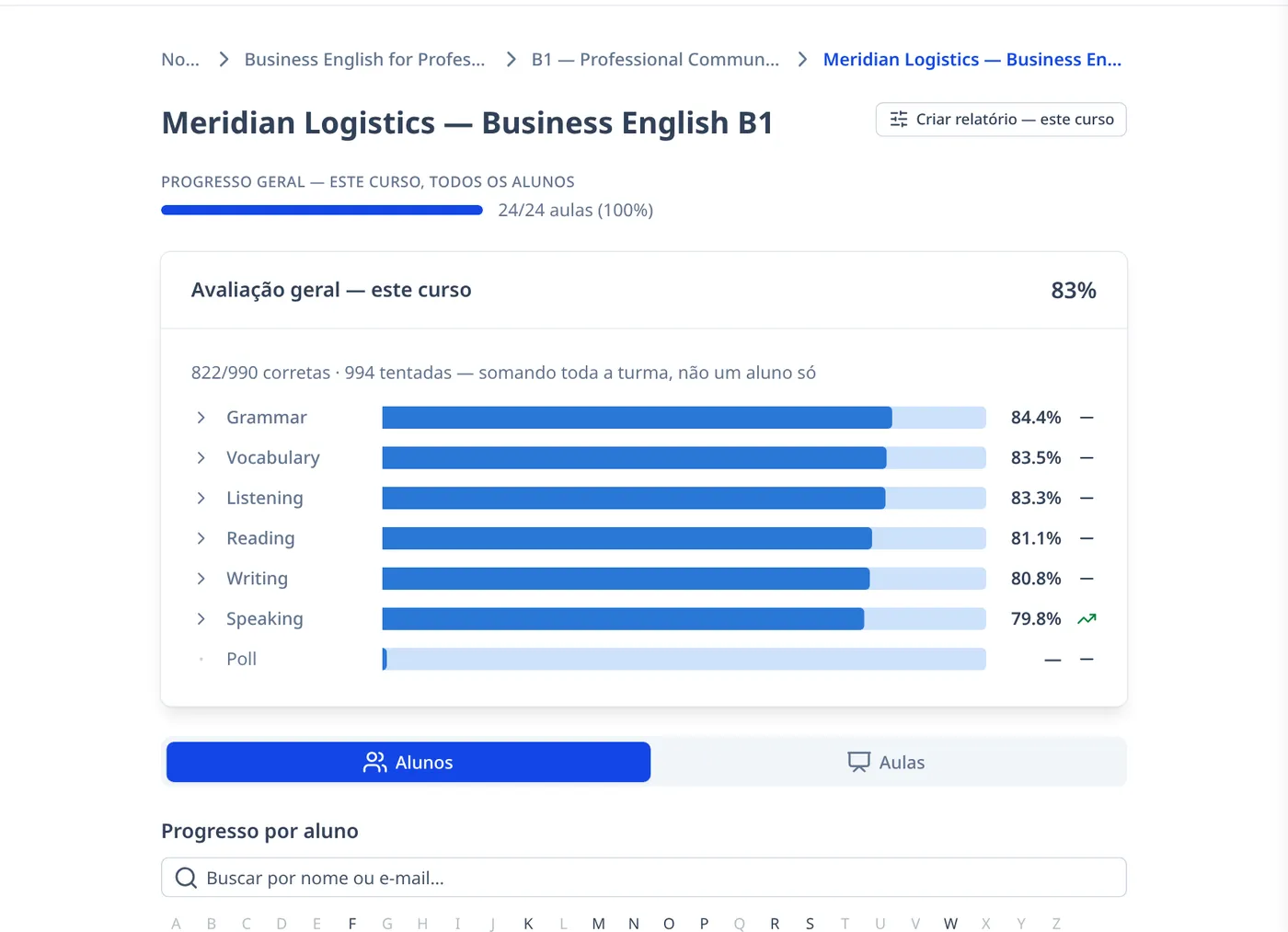Click the Poll score bar
Image resolution: width=1288 pixels, height=932 pixels.
pyautogui.click(x=684, y=659)
